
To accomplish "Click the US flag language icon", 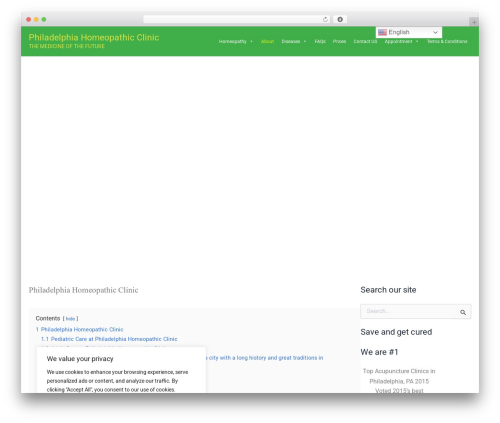I will 382,32.
